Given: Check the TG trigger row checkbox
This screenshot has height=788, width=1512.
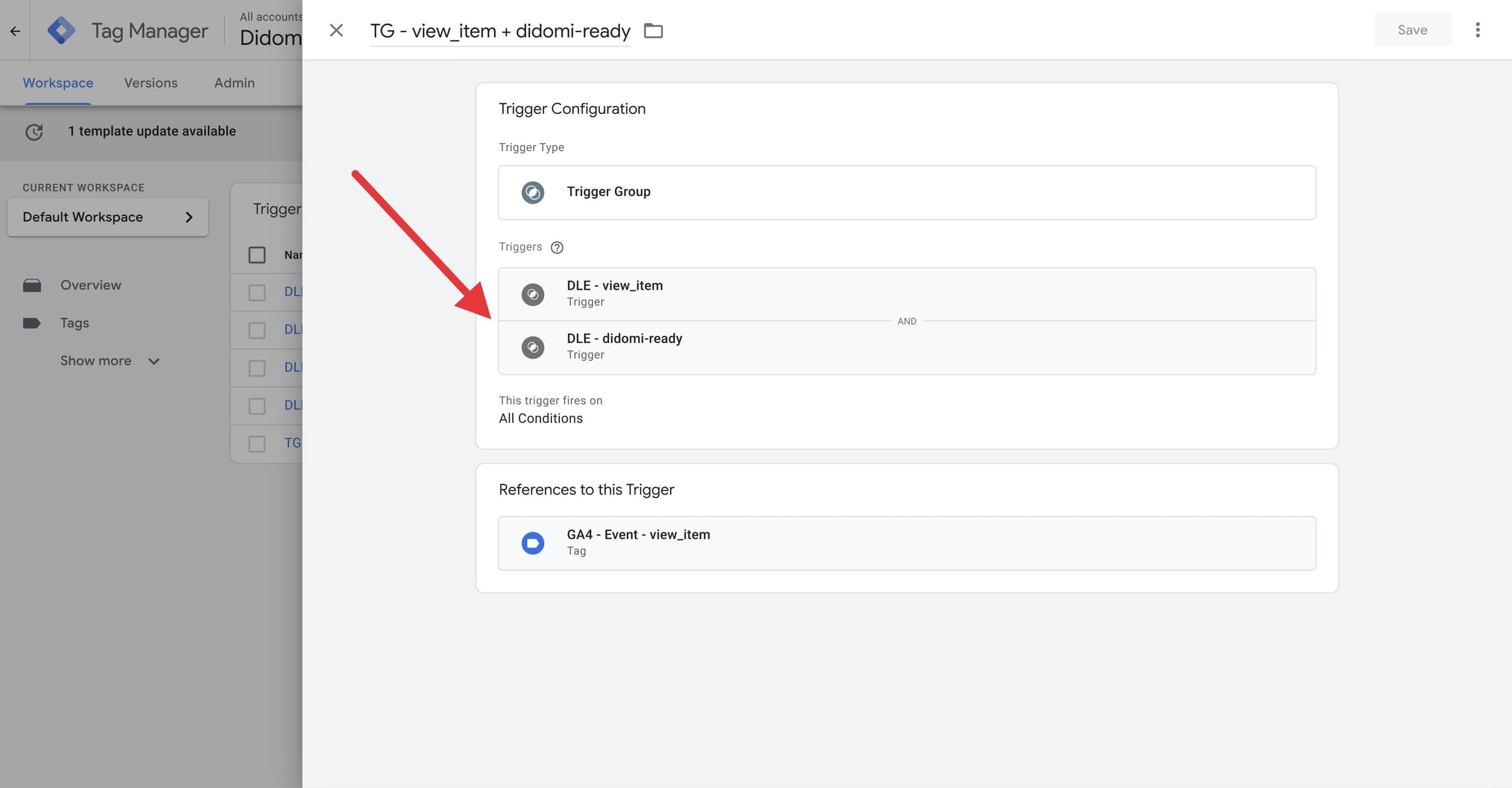Looking at the screenshot, I should coord(257,443).
